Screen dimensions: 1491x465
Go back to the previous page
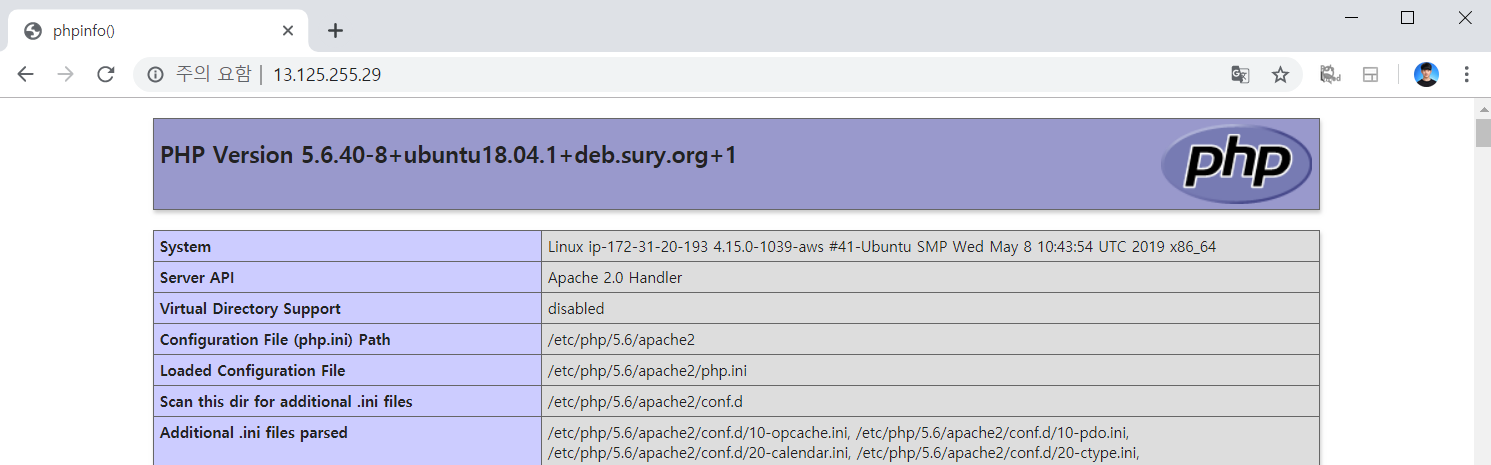pos(26,75)
